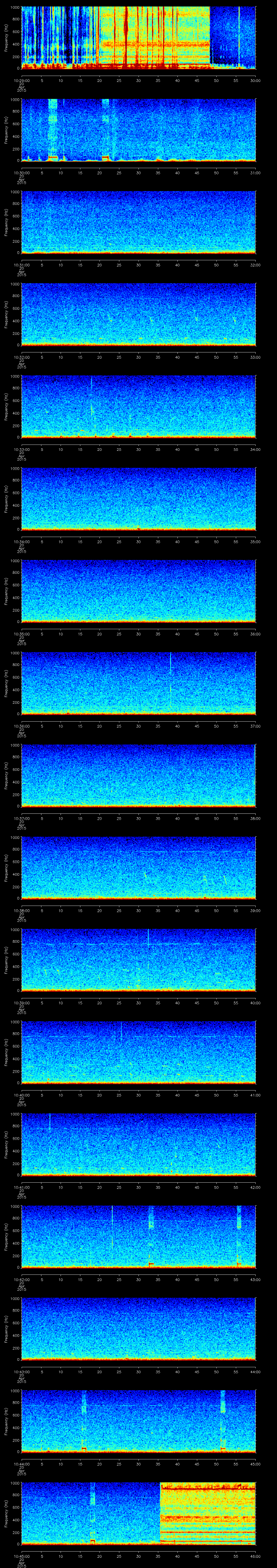Select the burst at 18 s in the 10:45:00 spectrogram

point(93,1513)
